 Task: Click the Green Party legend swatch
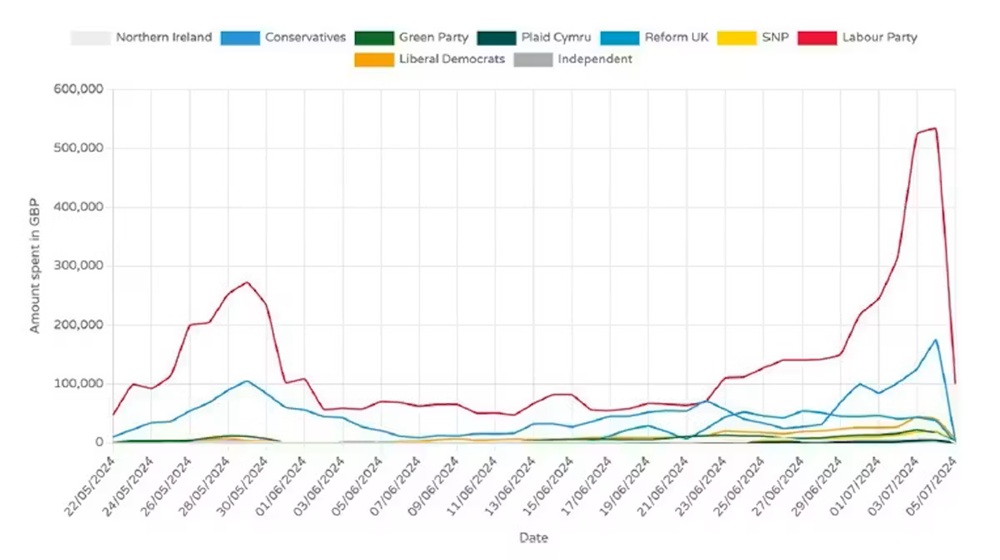click(372, 38)
